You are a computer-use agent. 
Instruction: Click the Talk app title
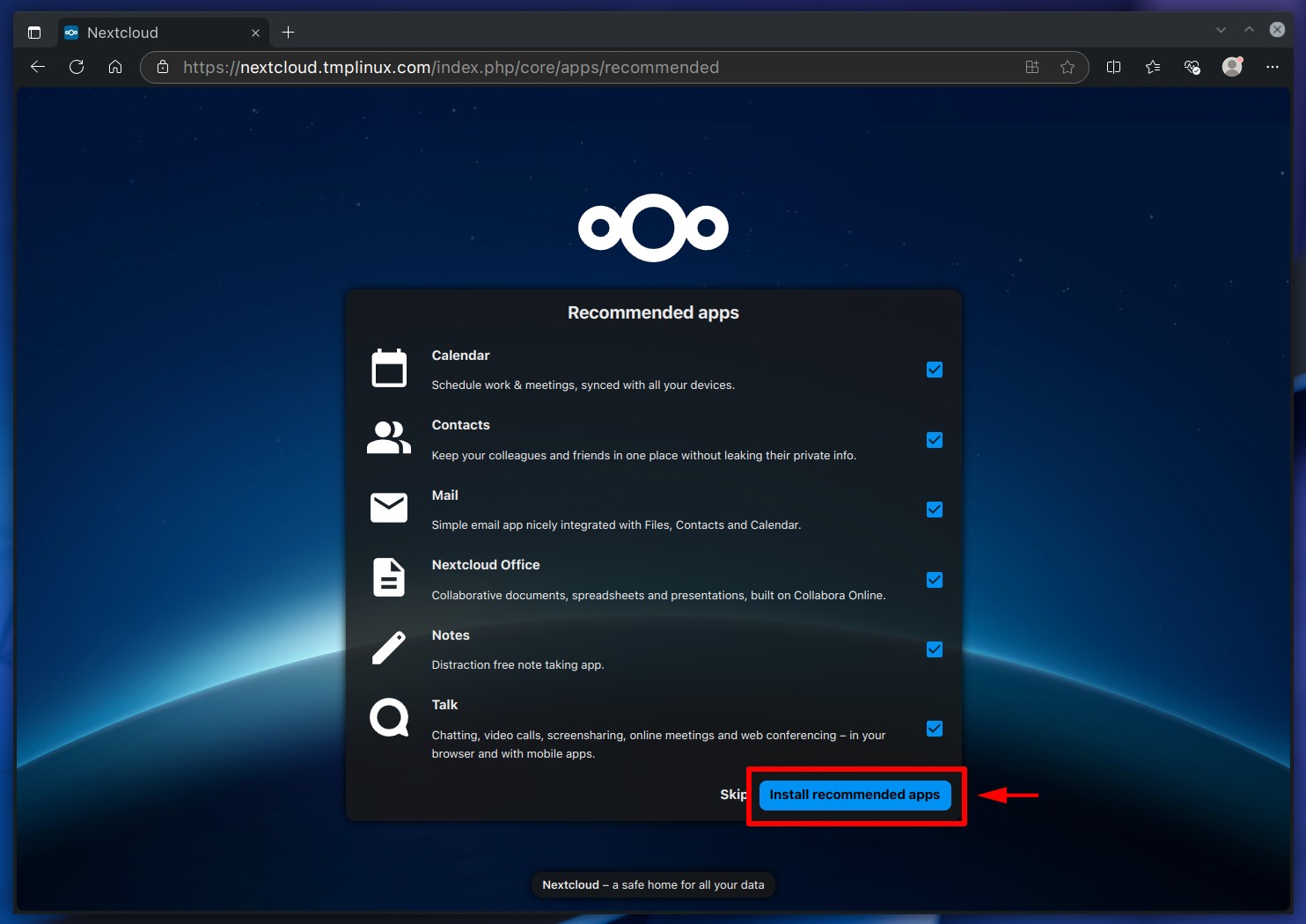[444, 705]
